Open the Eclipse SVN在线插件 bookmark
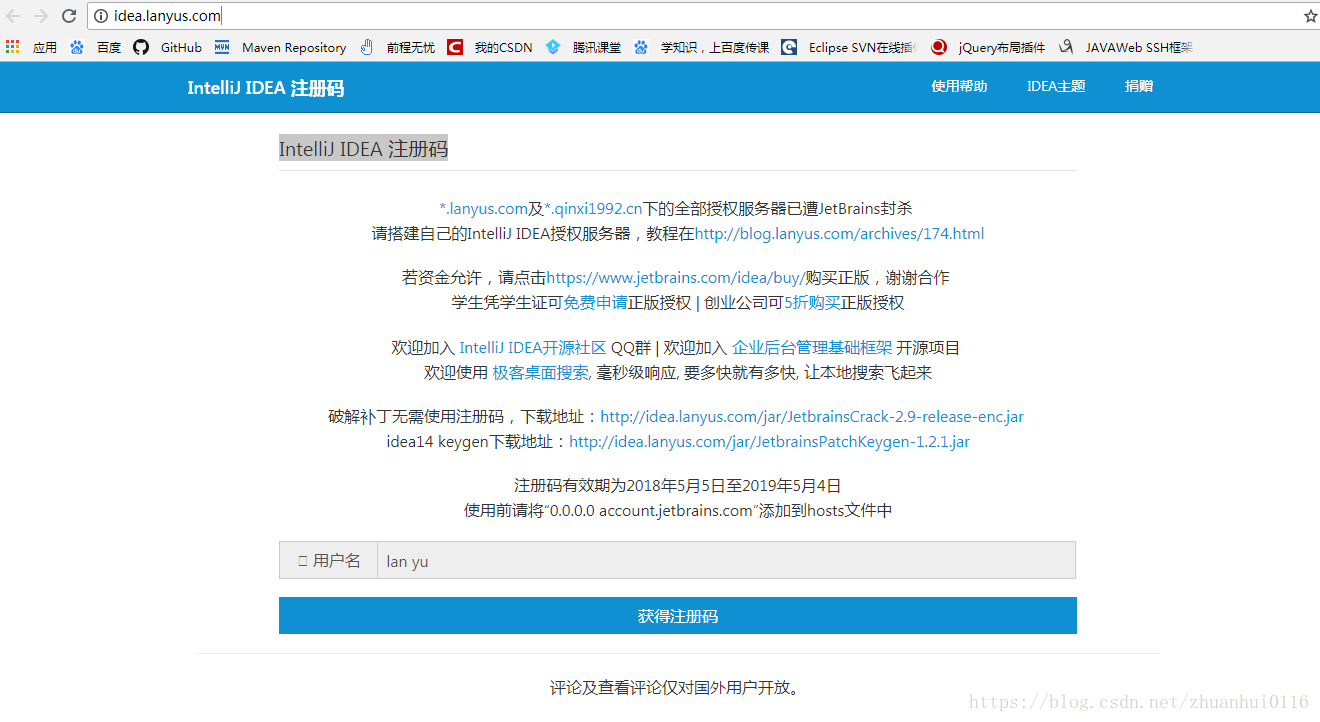Viewport: 1320px width, 722px height. (849, 47)
